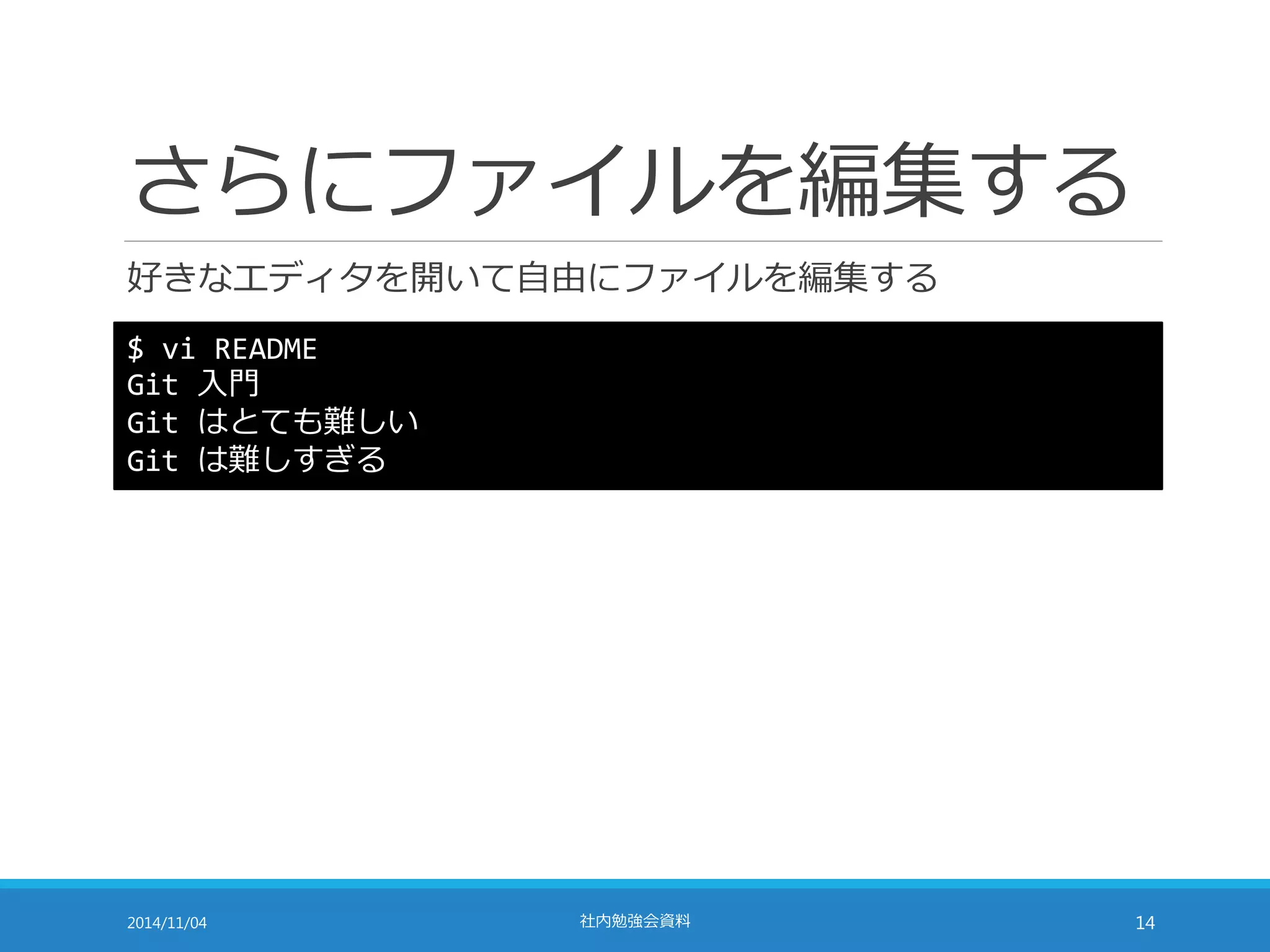Select the slide title さらにファイルを編集する

[631, 180]
